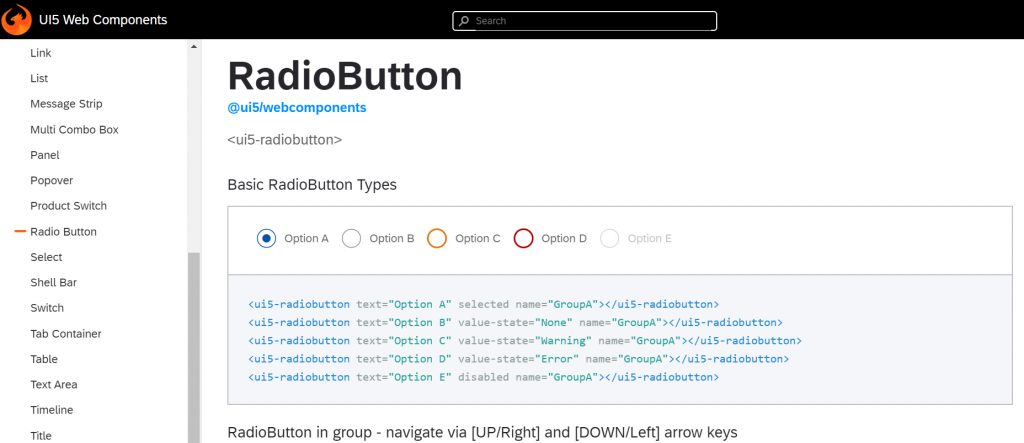The image size is (1024, 443).
Task: Click the <ui5-radiobutton> tag text
Action: [285, 140]
